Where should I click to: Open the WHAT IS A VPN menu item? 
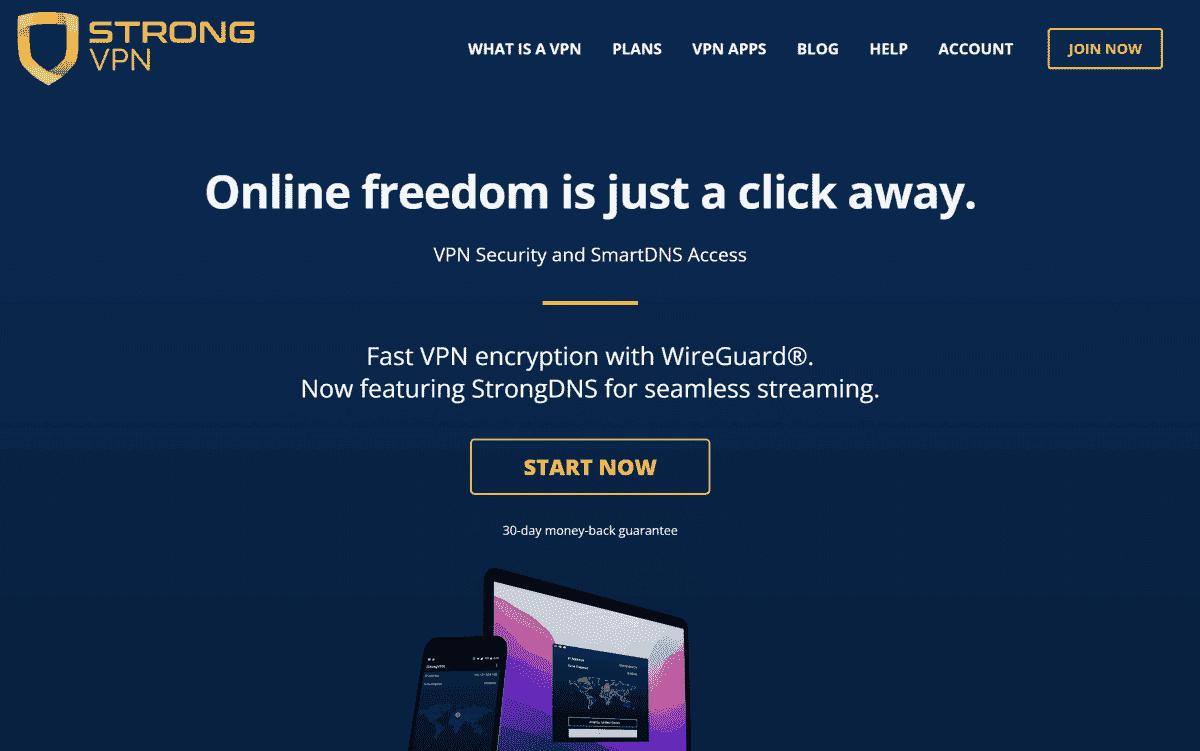[x=524, y=48]
